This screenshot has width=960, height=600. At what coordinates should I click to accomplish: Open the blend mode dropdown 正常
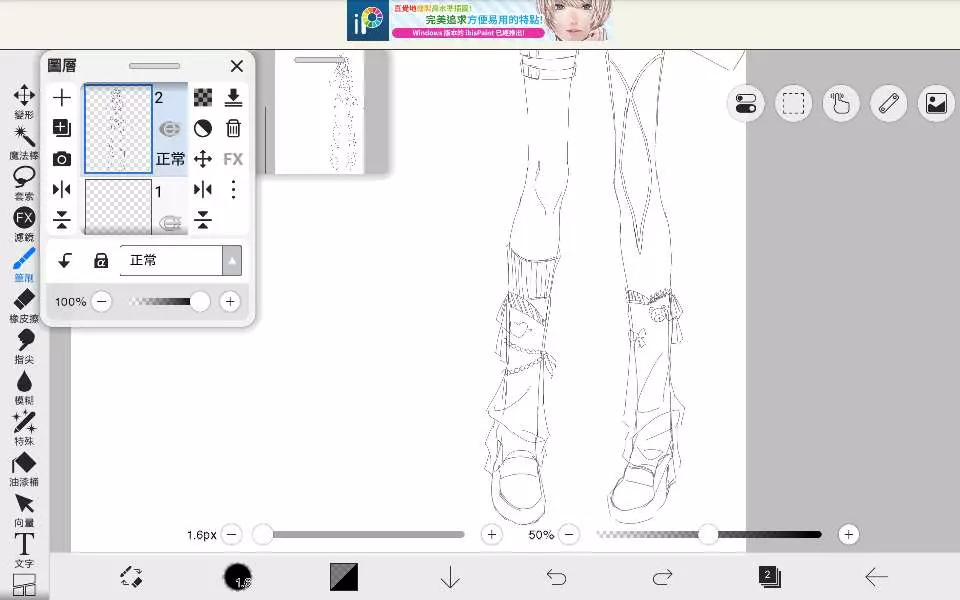coord(180,261)
